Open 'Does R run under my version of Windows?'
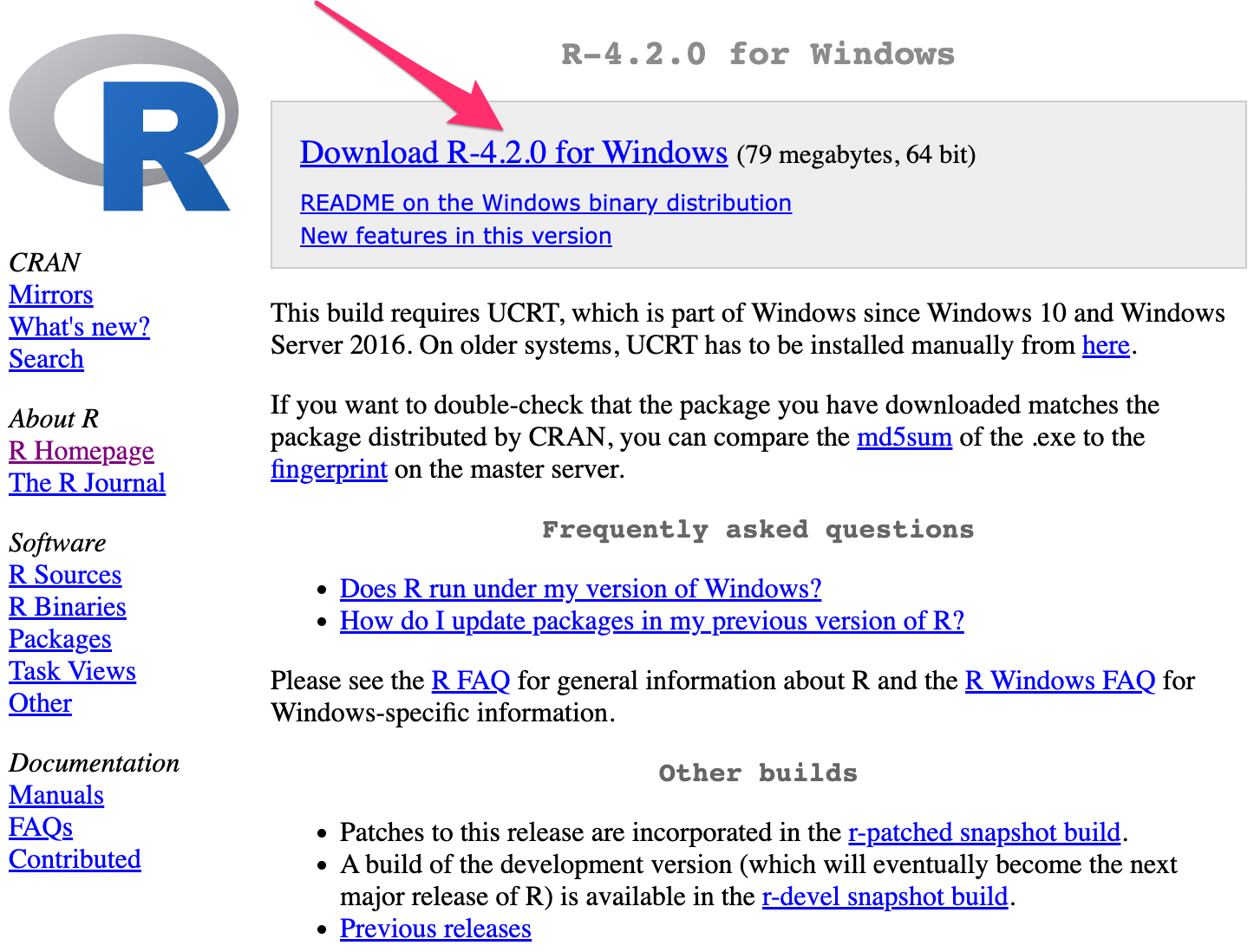 [x=580, y=589]
